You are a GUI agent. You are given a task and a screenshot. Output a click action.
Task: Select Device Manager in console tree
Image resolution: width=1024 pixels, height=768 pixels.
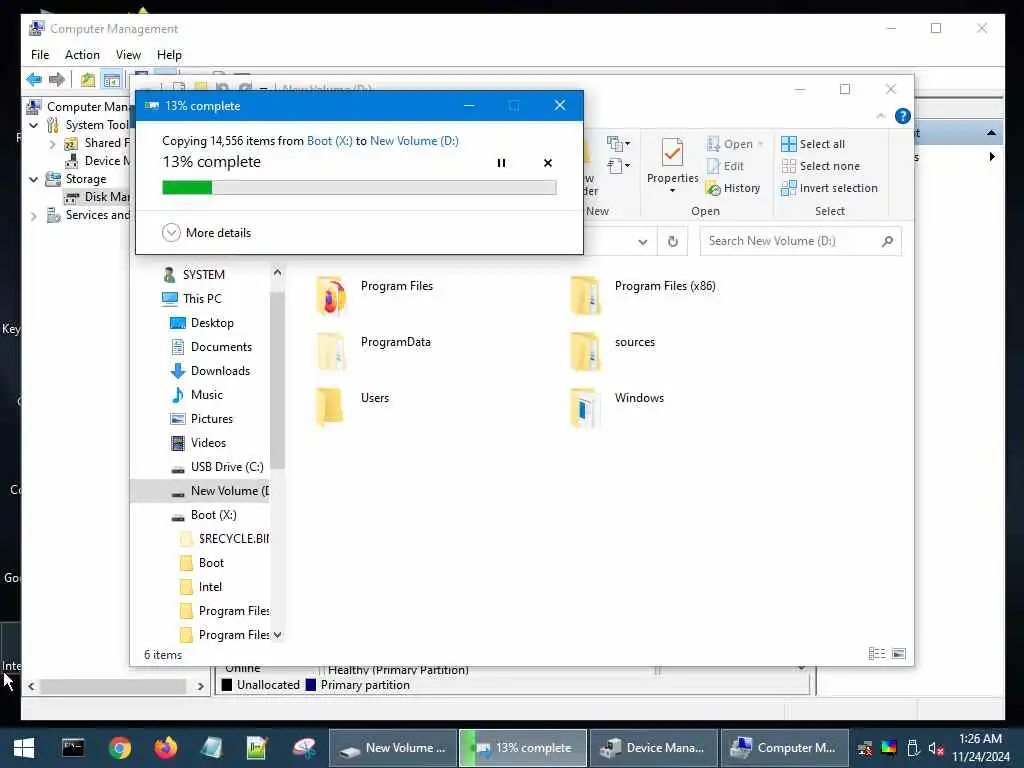(98, 161)
